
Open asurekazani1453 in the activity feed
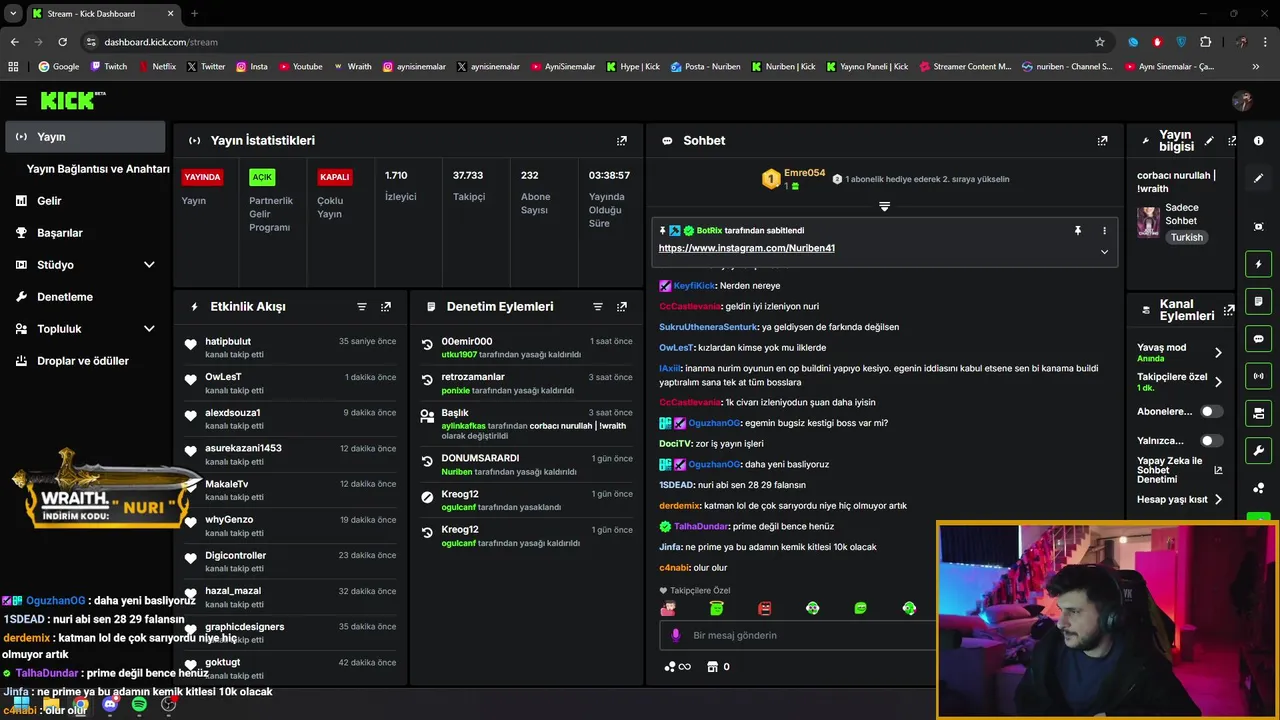243,449
